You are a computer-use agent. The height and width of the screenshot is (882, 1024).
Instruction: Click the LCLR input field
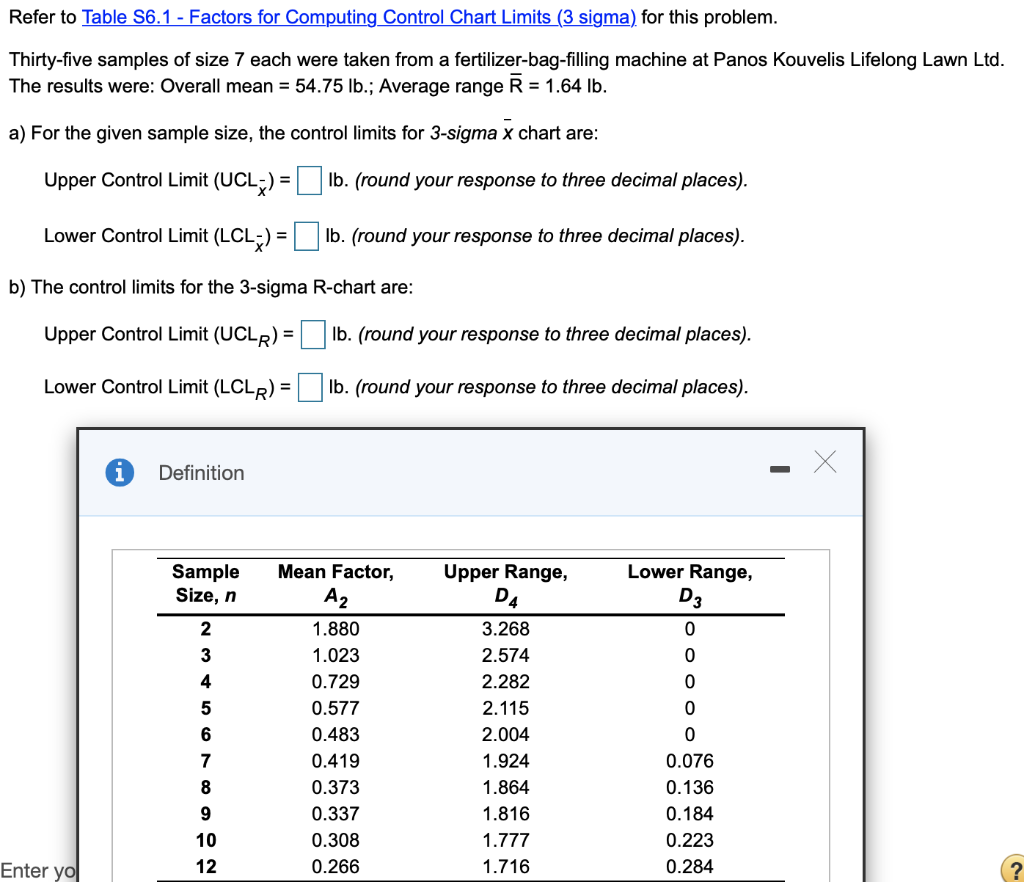coord(309,387)
